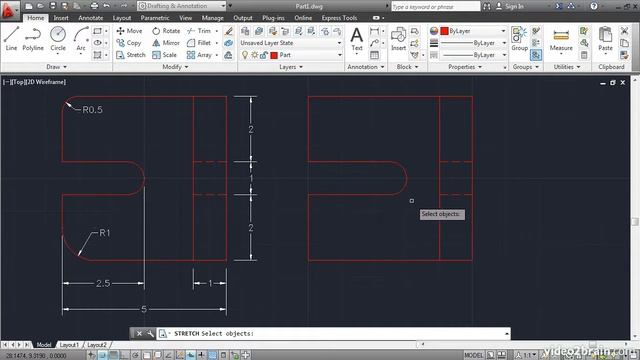This screenshot has width=640, height=360.
Task: Open the Text annotation tool
Action: point(357,39)
